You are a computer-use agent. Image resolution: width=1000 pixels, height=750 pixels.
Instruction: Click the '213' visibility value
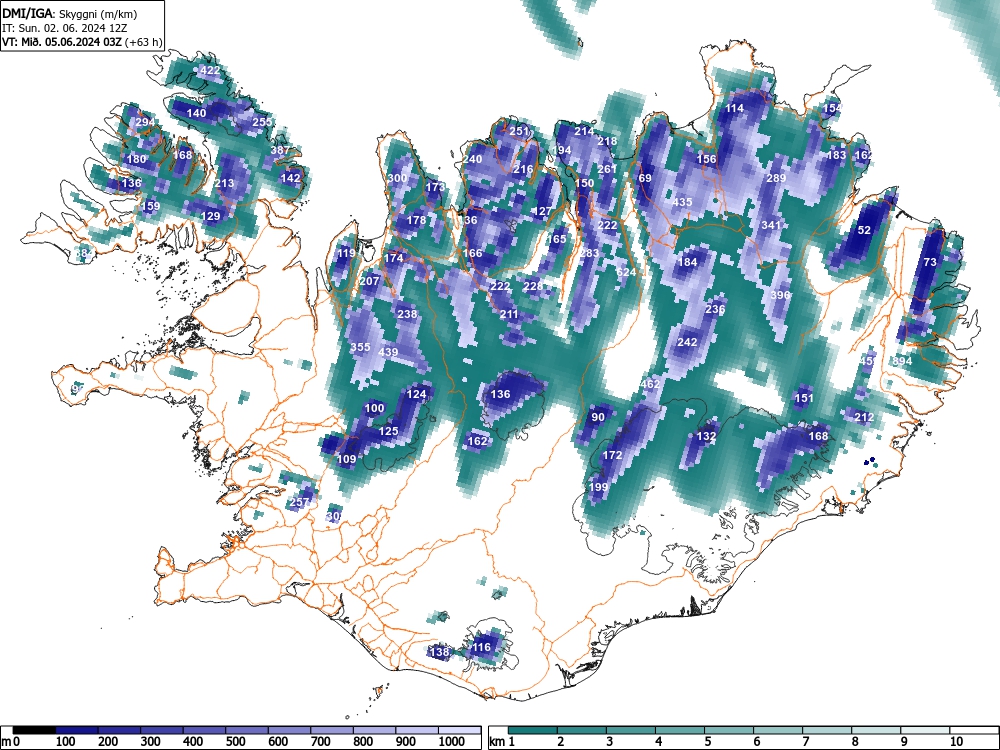click(224, 183)
